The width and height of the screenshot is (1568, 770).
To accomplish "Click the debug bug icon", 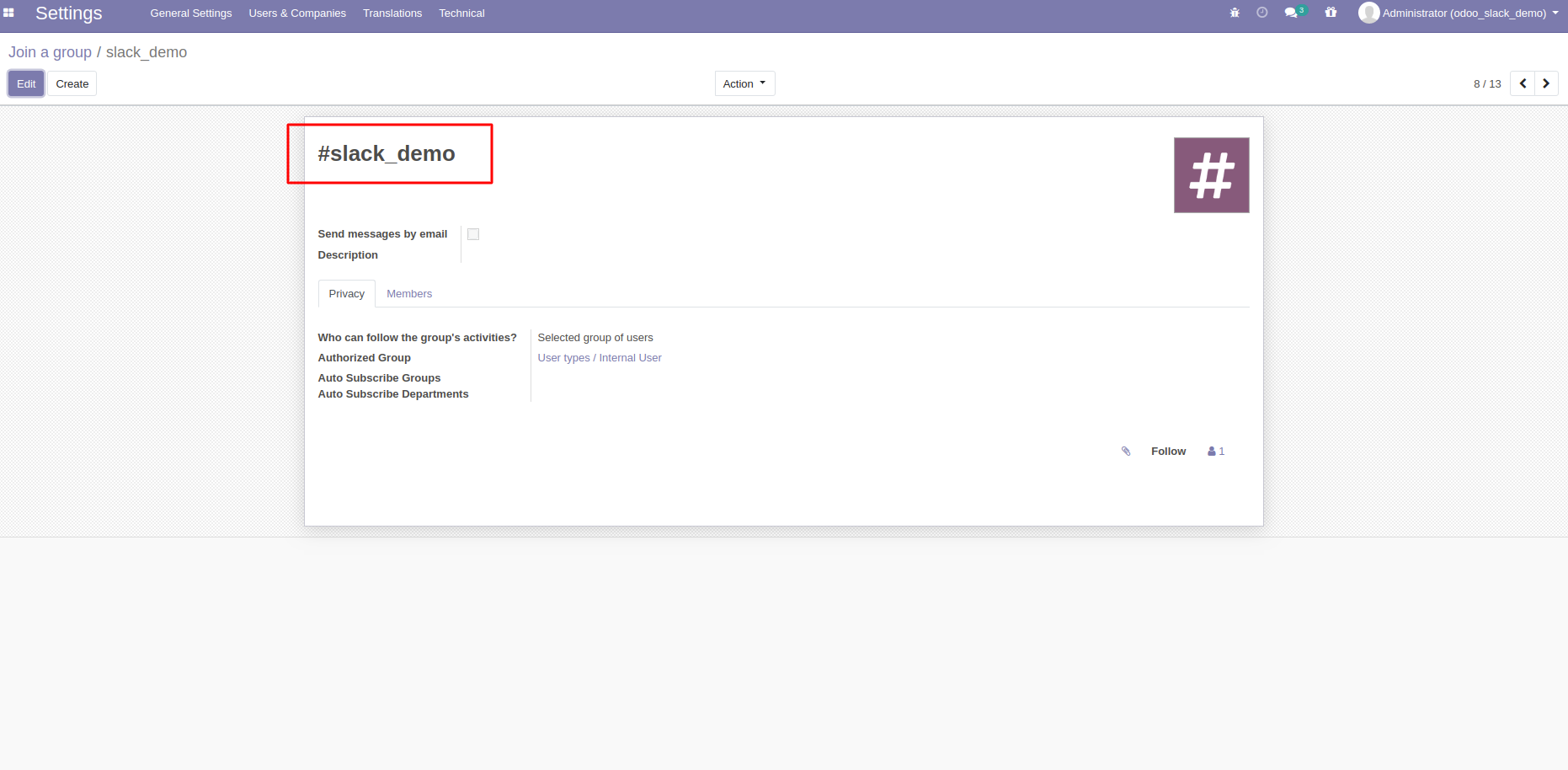I will tap(1235, 13).
